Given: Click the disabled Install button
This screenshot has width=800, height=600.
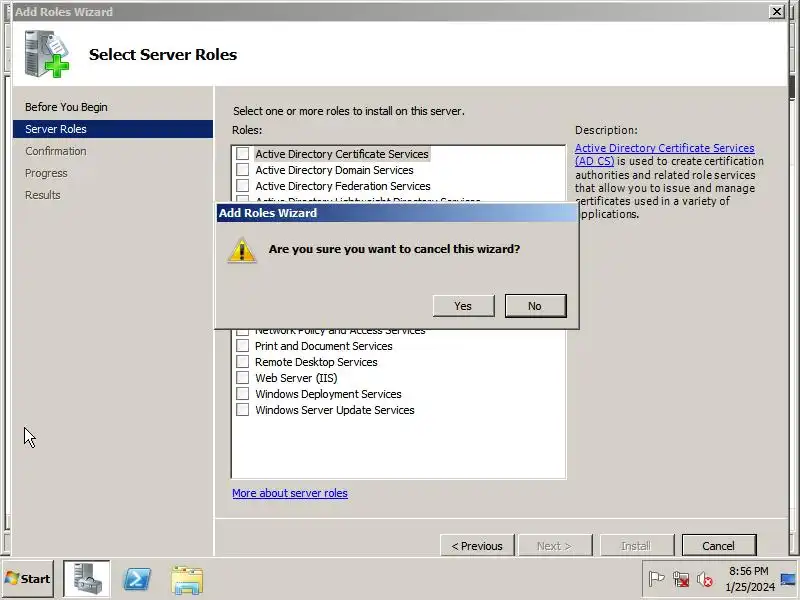Looking at the screenshot, I should click(637, 546).
